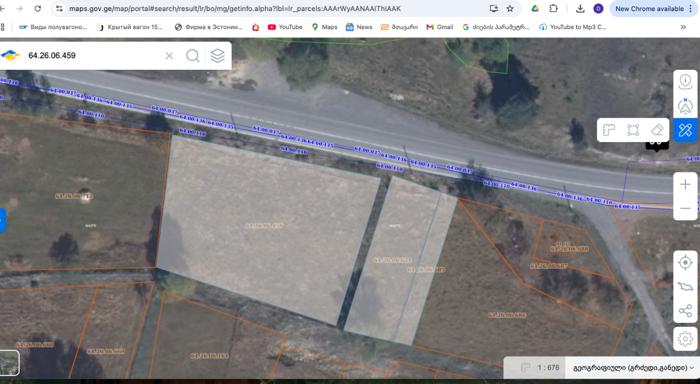Select the measure distance tool
Viewport: 700px width, 384px height.
point(609,130)
